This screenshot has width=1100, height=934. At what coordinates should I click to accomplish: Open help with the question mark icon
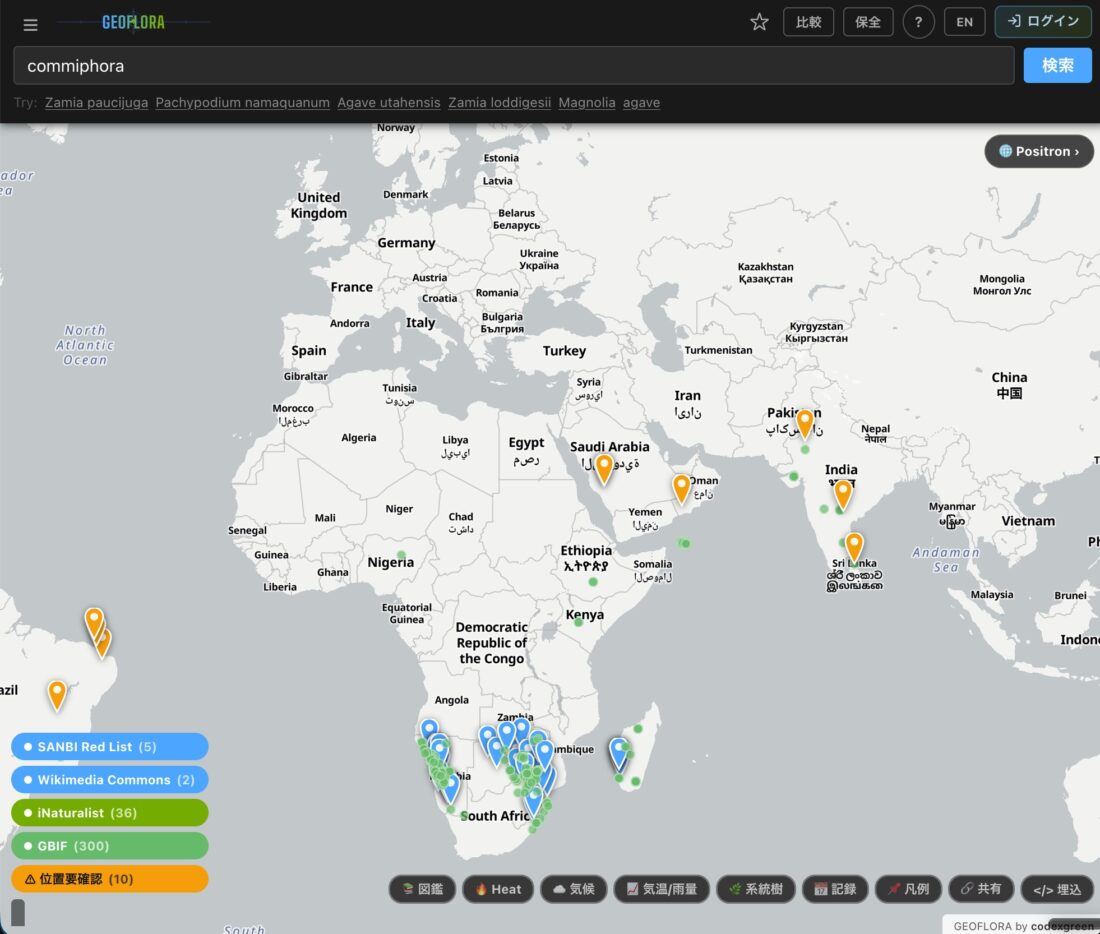click(918, 22)
